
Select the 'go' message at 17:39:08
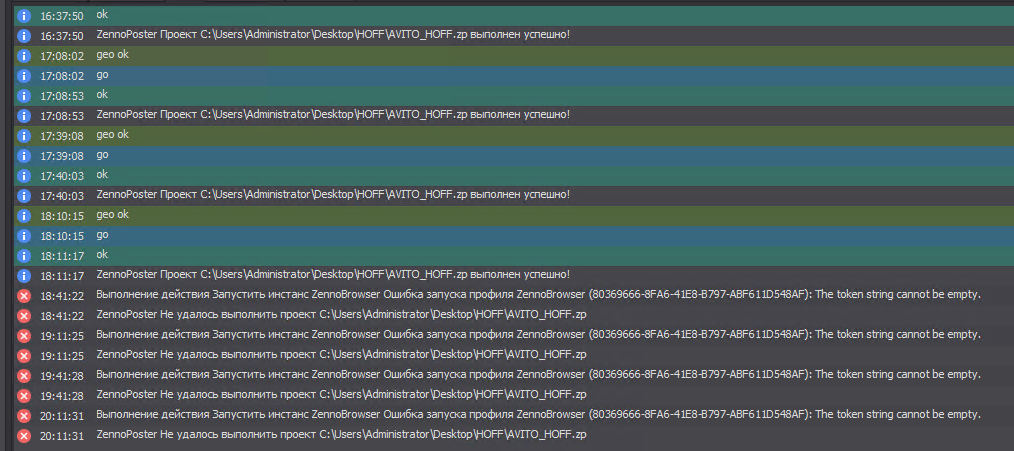pyautogui.click(x=102, y=155)
